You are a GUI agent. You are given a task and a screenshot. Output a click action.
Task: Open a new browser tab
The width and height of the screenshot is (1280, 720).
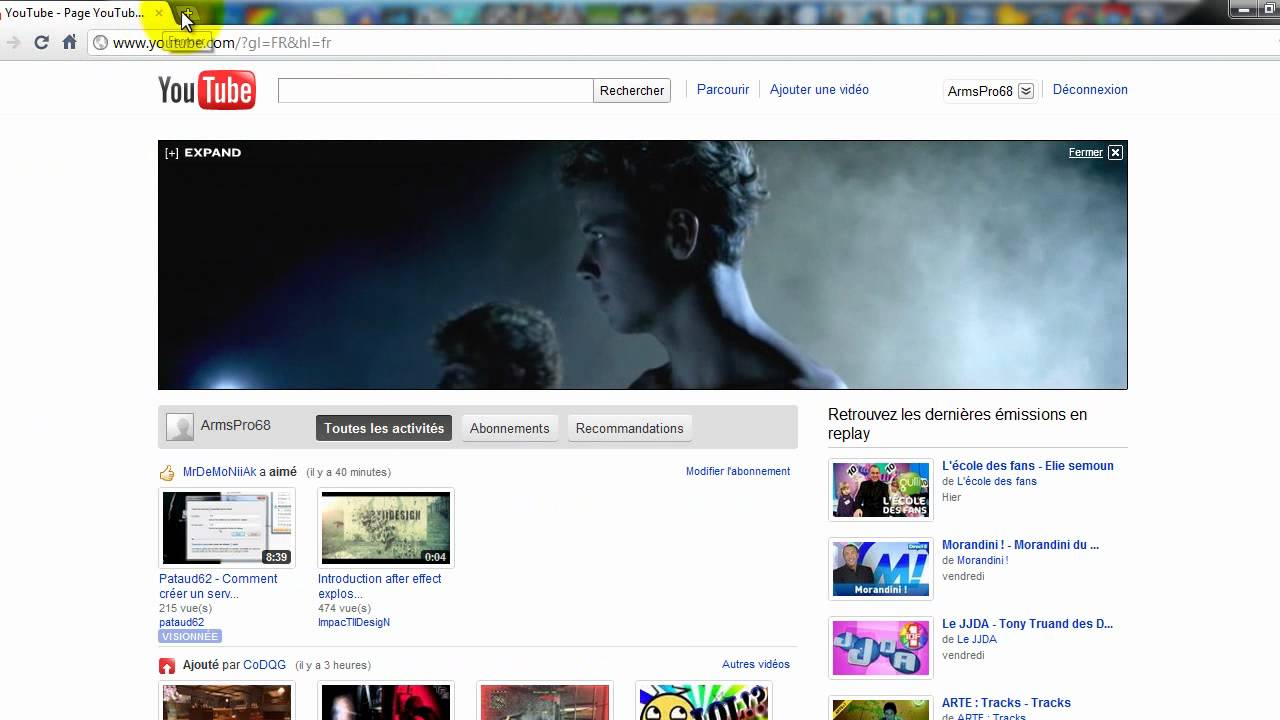pyautogui.click(x=187, y=14)
